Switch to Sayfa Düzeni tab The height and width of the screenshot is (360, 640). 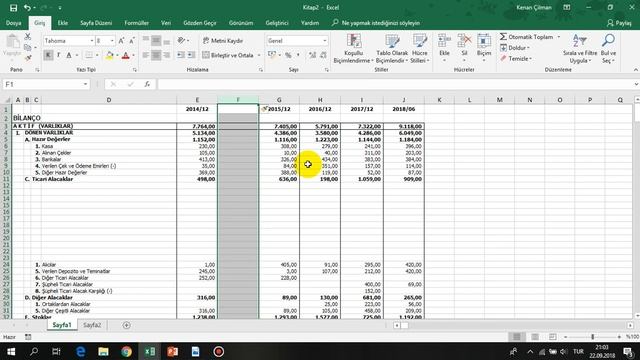96,23
